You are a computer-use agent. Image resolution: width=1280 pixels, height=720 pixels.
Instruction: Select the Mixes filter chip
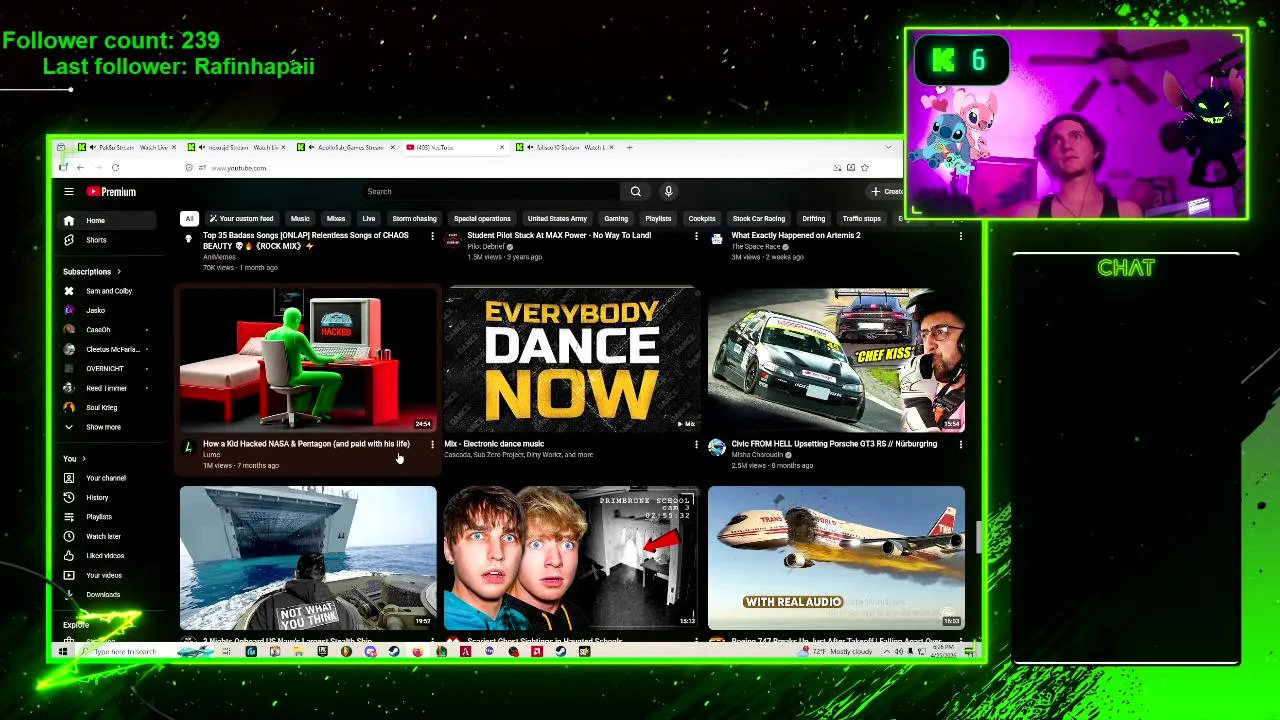tap(336, 218)
